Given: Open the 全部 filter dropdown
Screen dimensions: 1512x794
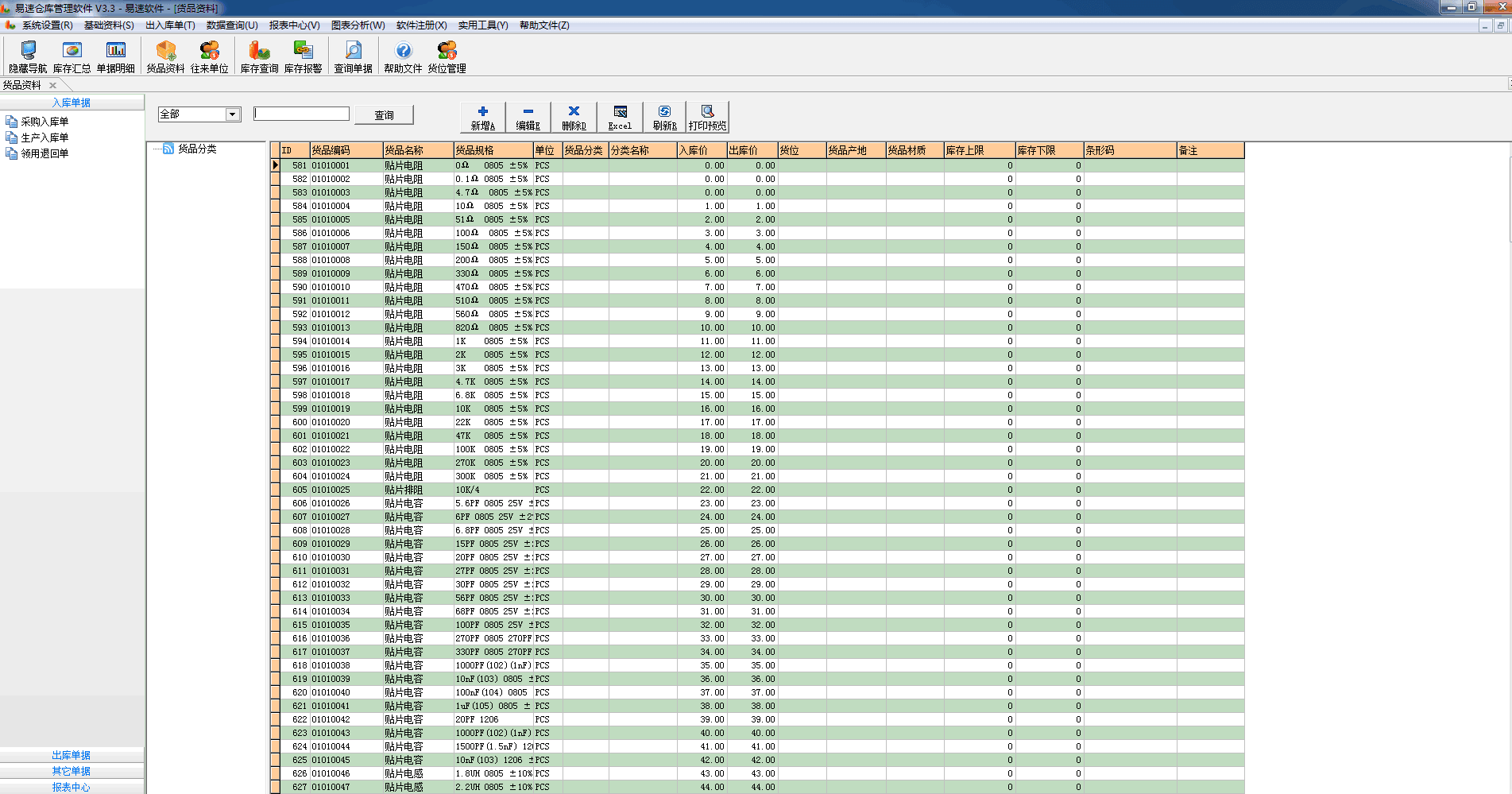Looking at the screenshot, I should pyautogui.click(x=232, y=114).
